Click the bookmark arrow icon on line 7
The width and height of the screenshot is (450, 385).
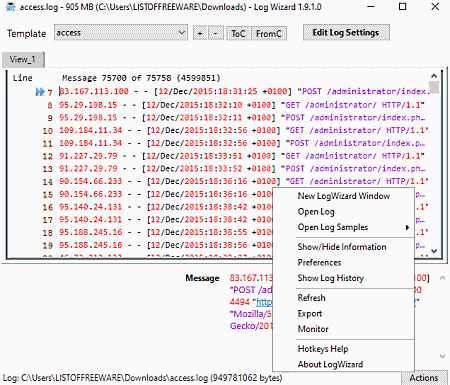coord(40,92)
